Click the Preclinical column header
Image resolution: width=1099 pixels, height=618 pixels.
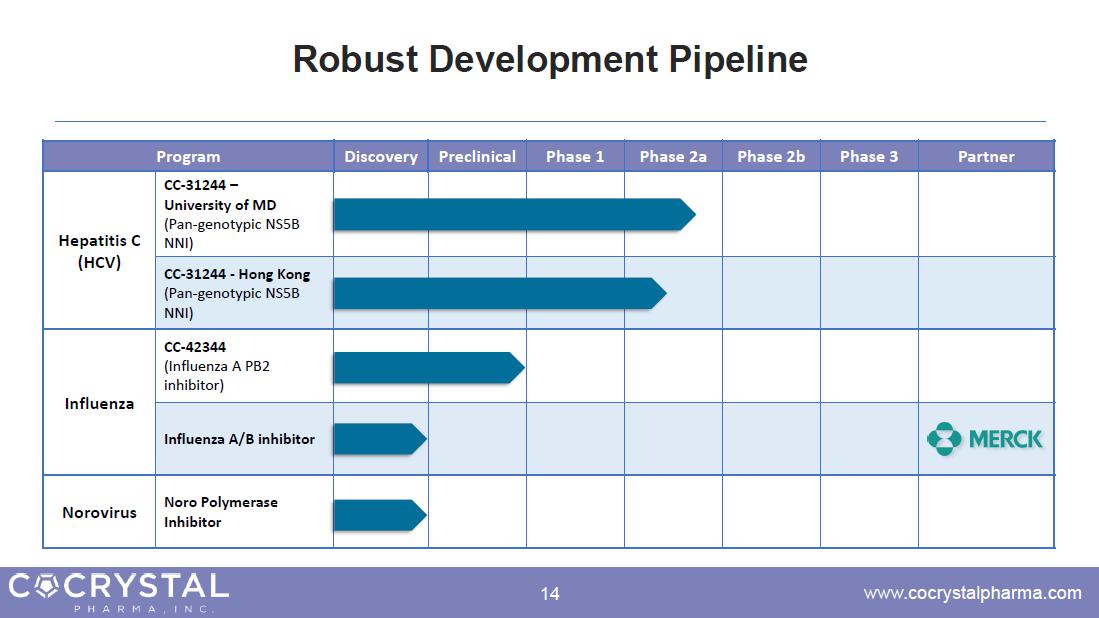pos(477,156)
